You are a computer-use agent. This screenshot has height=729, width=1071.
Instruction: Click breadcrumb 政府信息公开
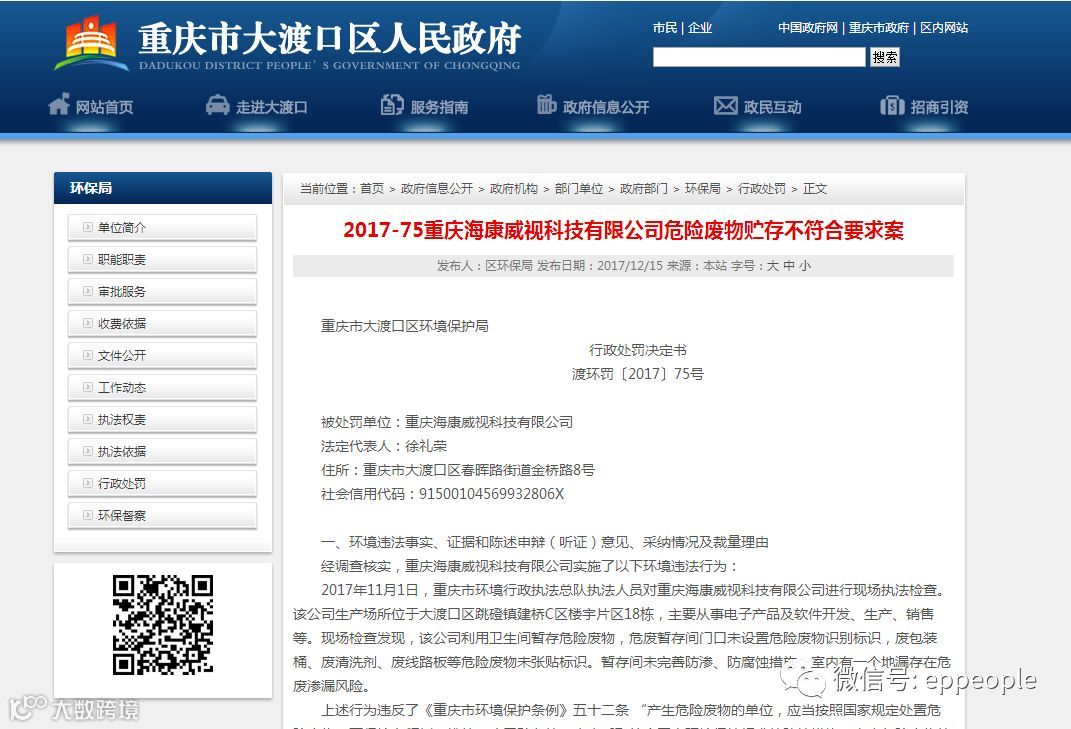[x=436, y=189]
